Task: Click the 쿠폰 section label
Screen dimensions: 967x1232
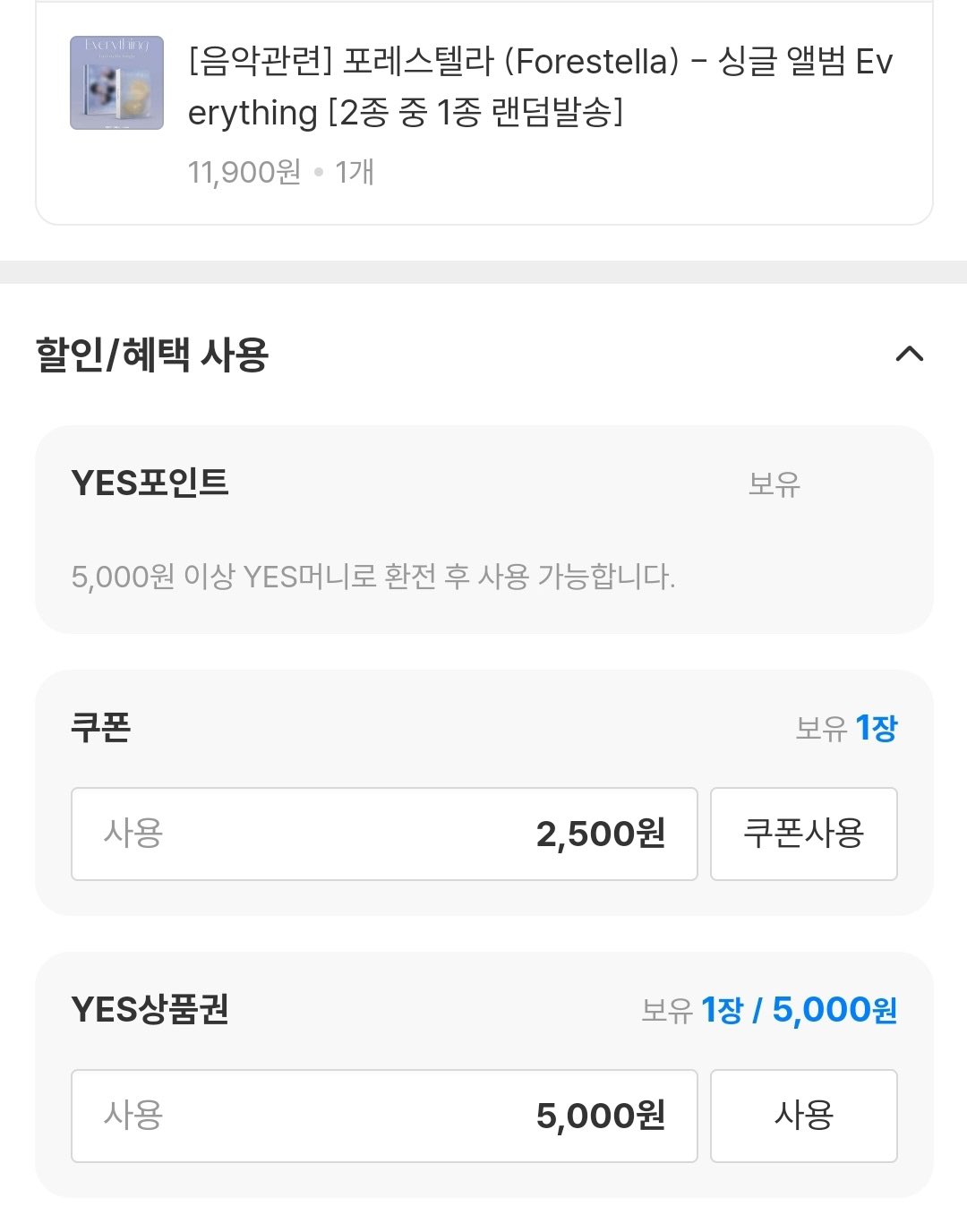Action: coord(101,727)
